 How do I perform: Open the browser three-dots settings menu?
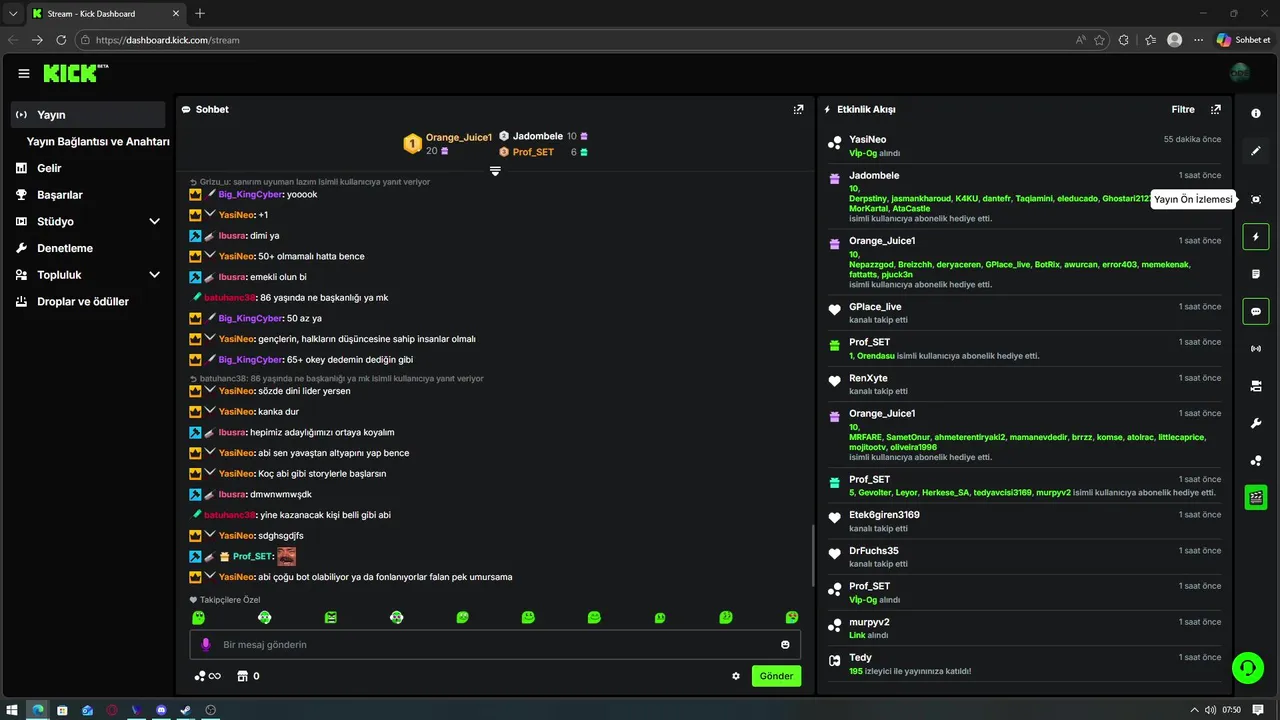[x=1199, y=40]
